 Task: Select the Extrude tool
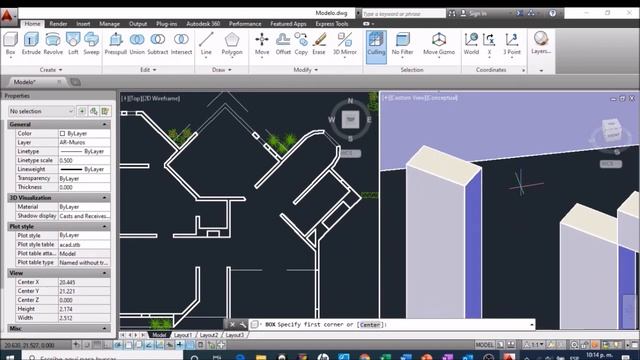(31, 44)
